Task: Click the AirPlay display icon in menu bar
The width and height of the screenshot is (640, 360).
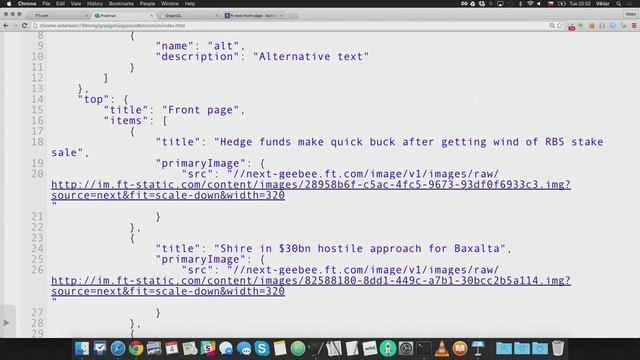Action: tap(500, 4)
